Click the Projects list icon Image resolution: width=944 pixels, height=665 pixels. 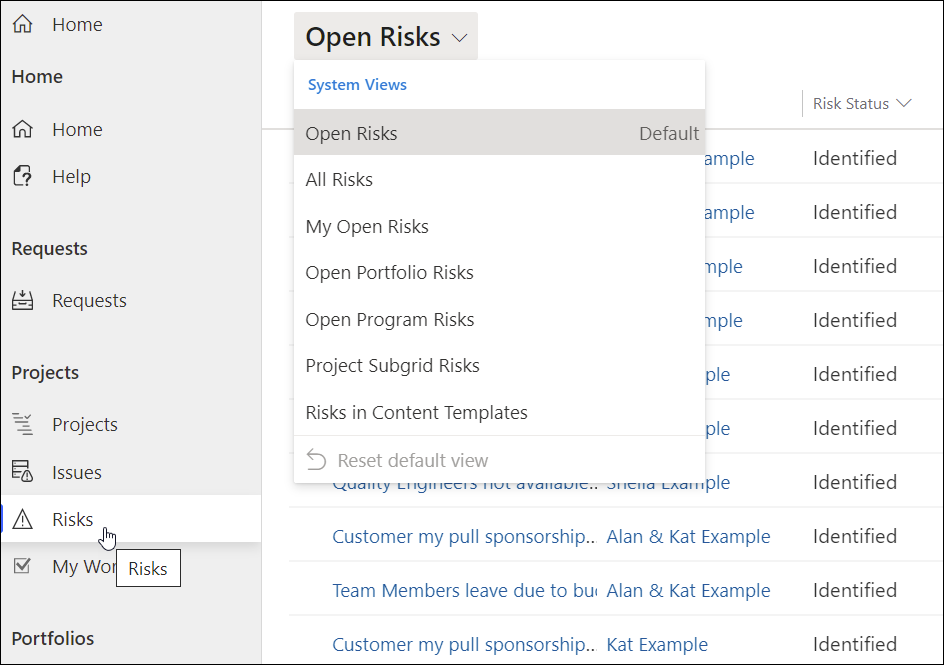click(22, 425)
